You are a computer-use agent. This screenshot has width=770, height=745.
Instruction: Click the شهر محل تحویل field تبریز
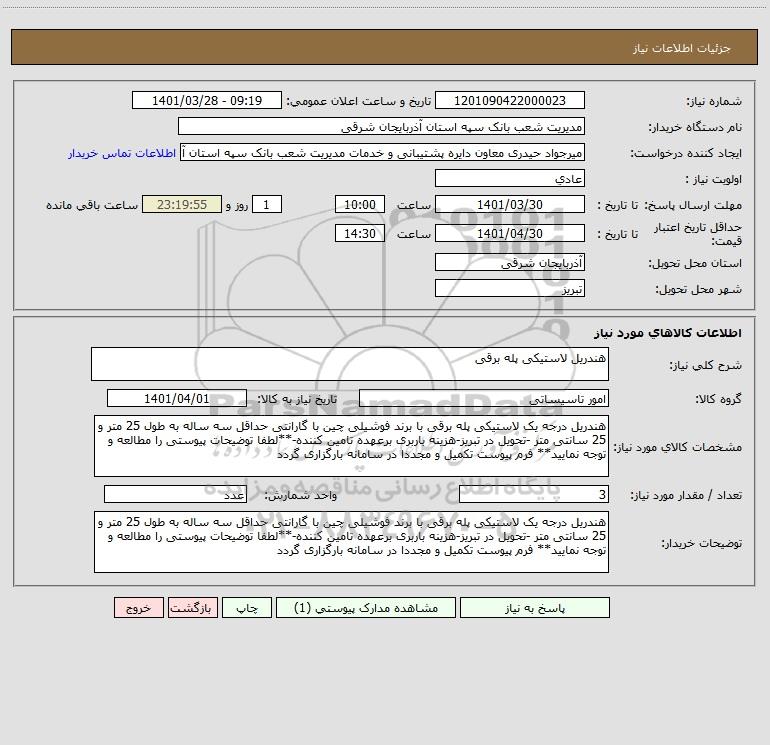click(510, 289)
